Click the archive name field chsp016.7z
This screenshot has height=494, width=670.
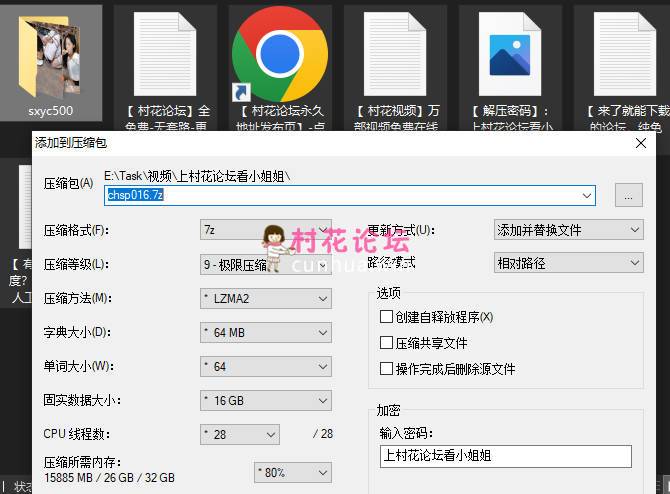point(350,195)
